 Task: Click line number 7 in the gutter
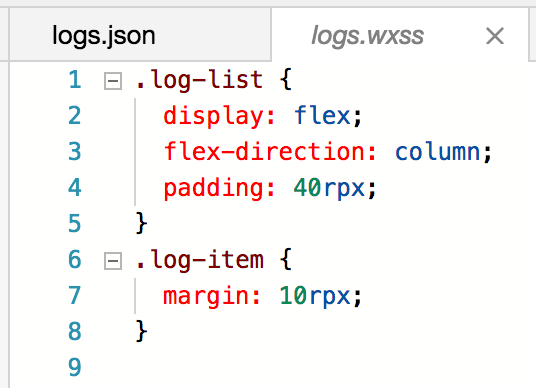(75, 295)
